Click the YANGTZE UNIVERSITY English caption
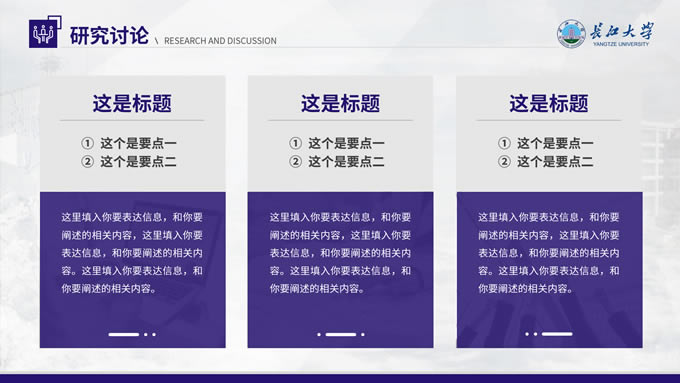 pyautogui.click(x=621, y=44)
